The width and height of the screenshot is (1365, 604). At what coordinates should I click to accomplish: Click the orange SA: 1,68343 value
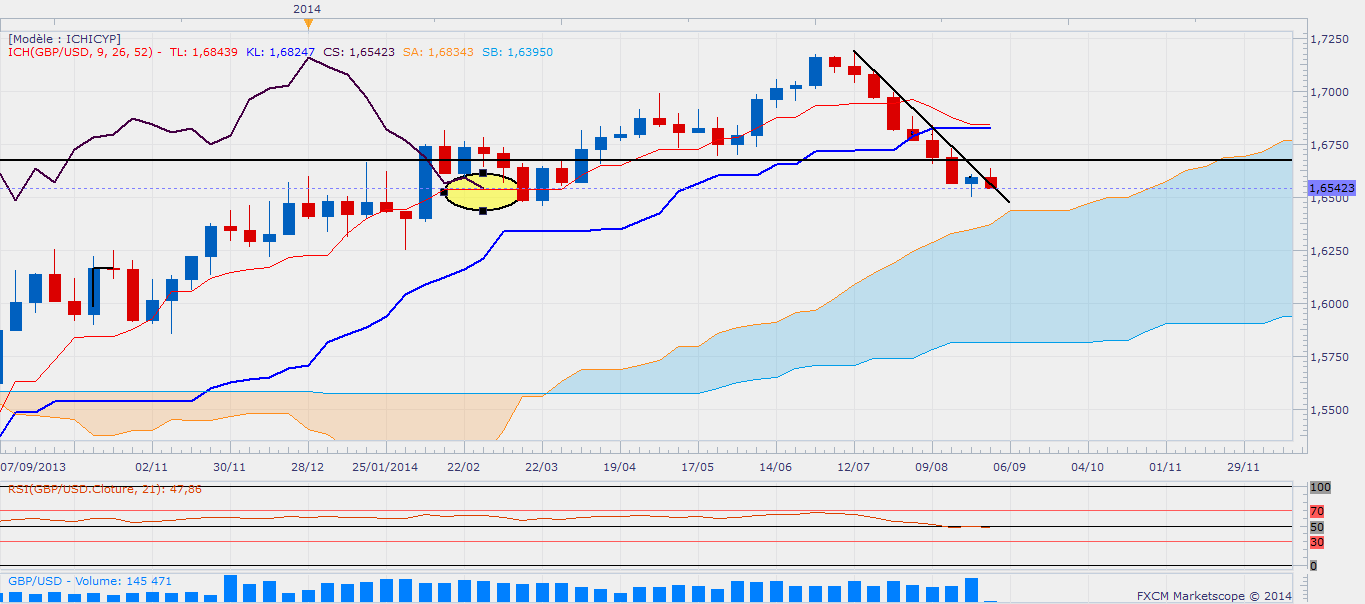tap(436, 51)
